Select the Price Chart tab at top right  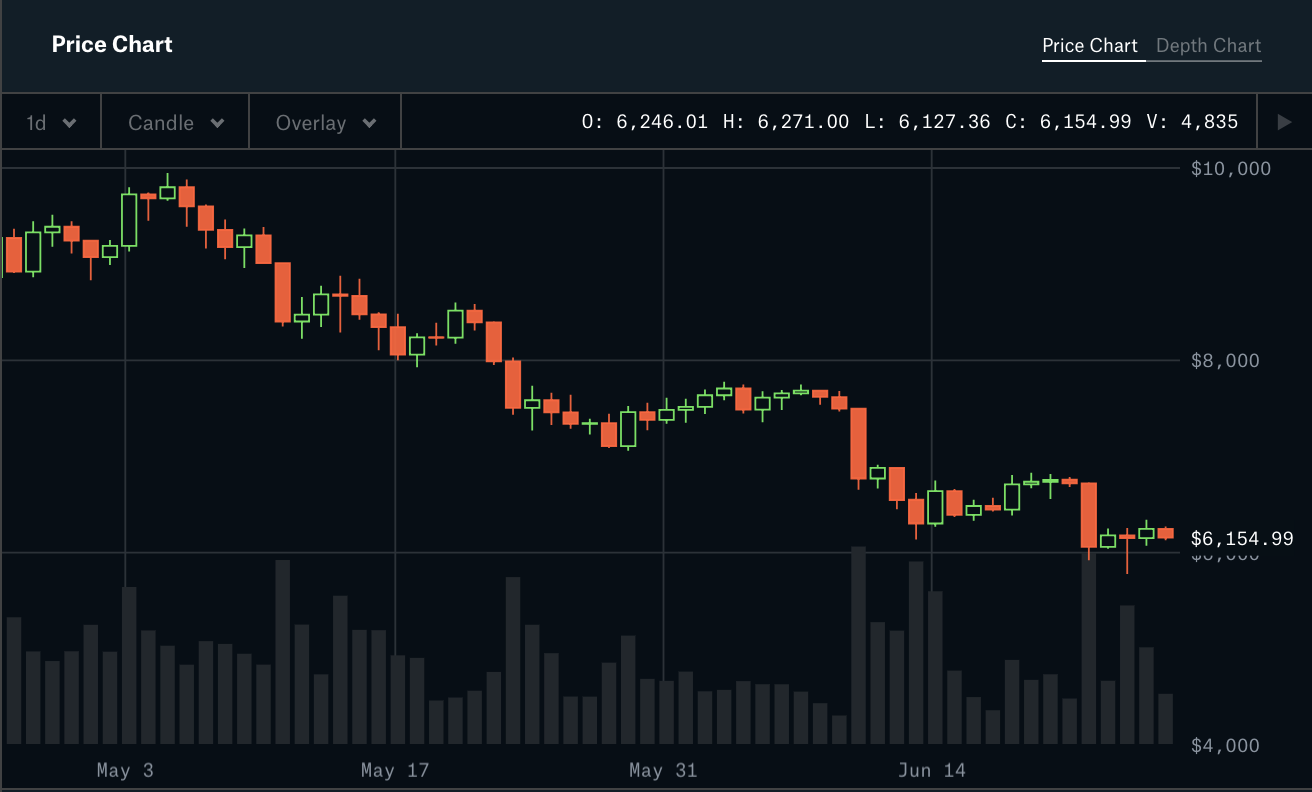point(1089,46)
